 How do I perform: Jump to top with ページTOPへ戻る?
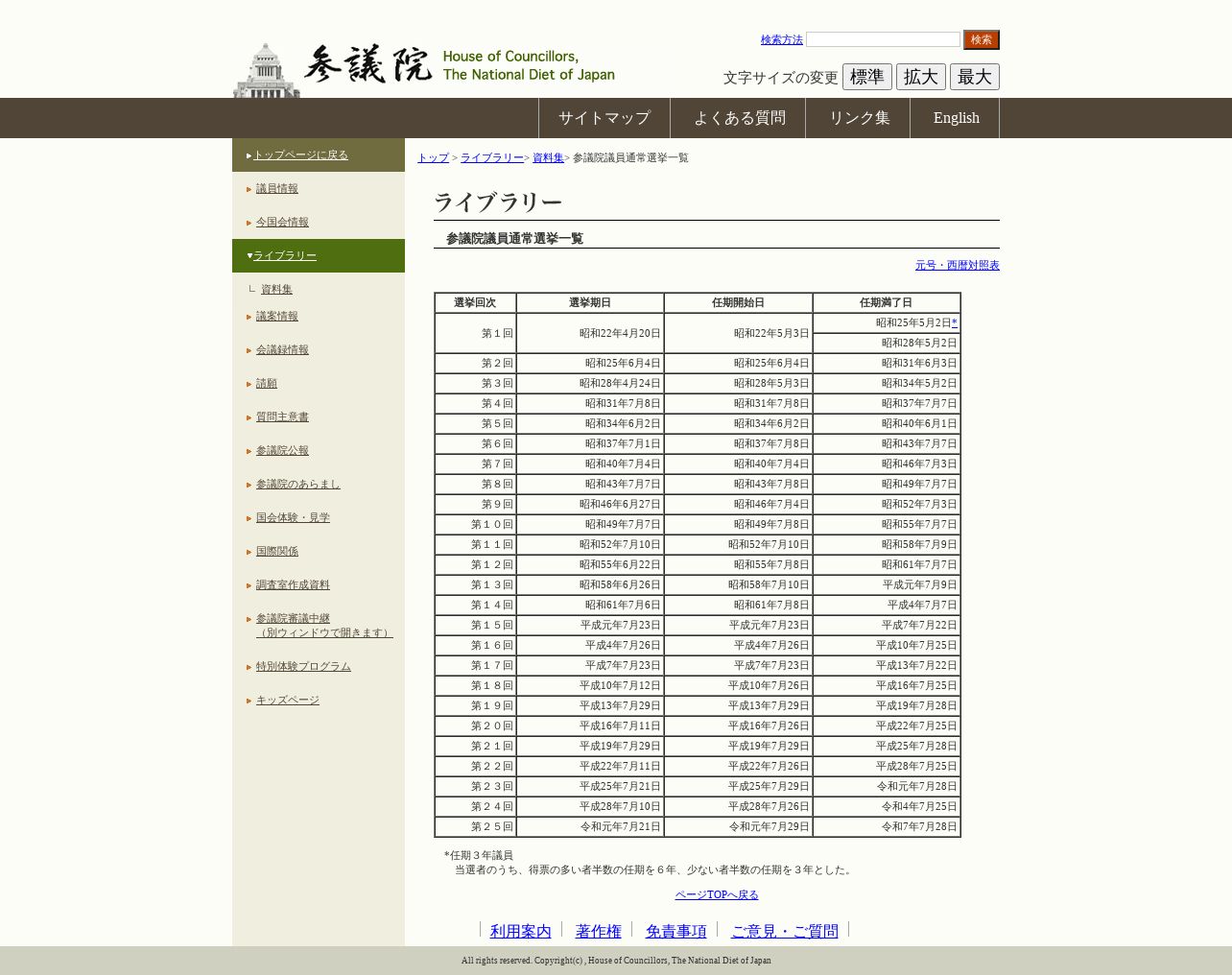click(x=716, y=894)
